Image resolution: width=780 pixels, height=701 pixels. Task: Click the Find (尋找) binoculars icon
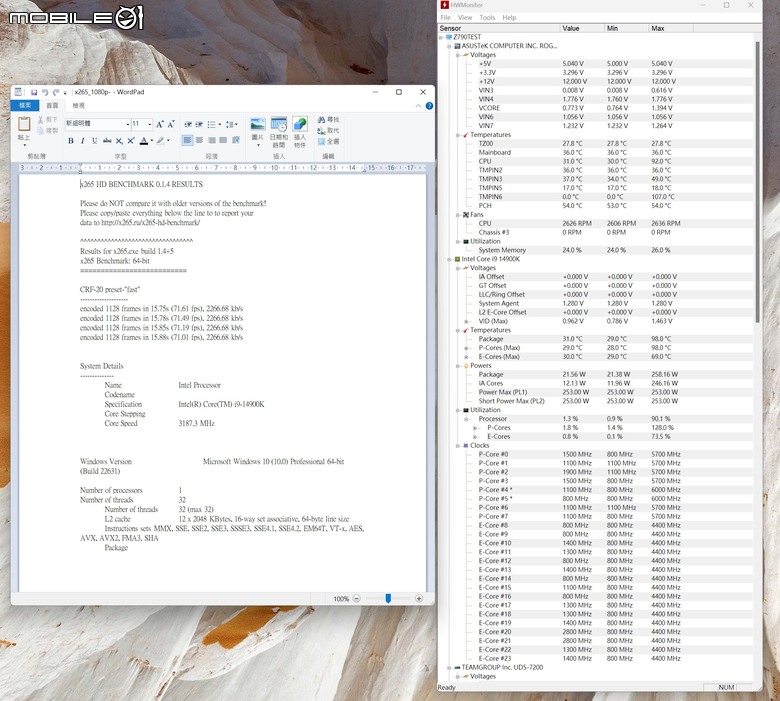pos(321,120)
